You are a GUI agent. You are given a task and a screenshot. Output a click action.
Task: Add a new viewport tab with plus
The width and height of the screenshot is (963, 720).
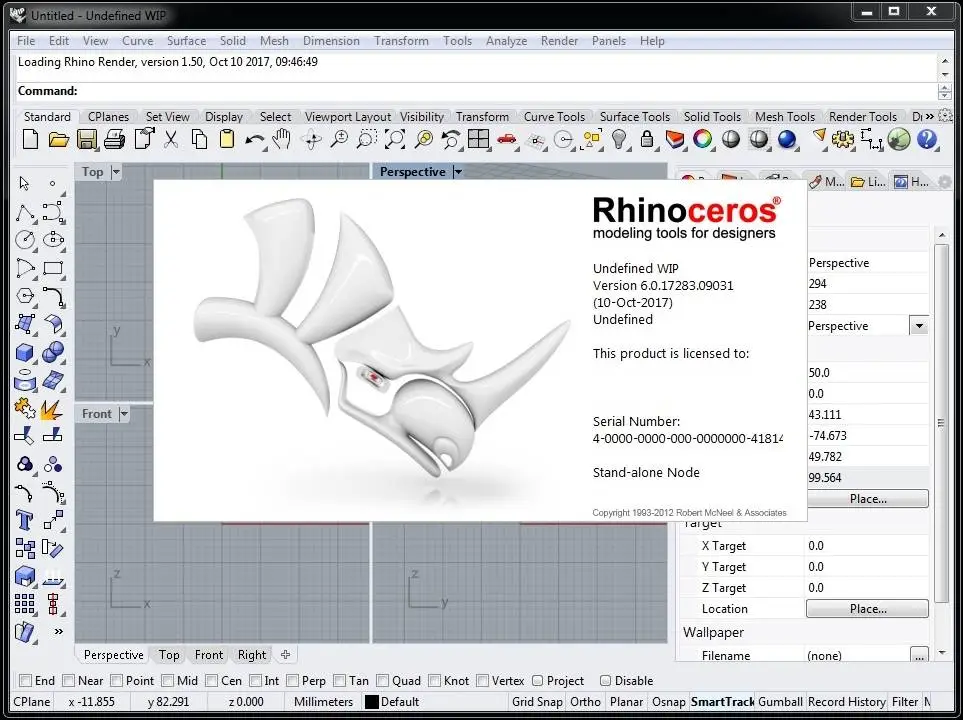coord(286,655)
